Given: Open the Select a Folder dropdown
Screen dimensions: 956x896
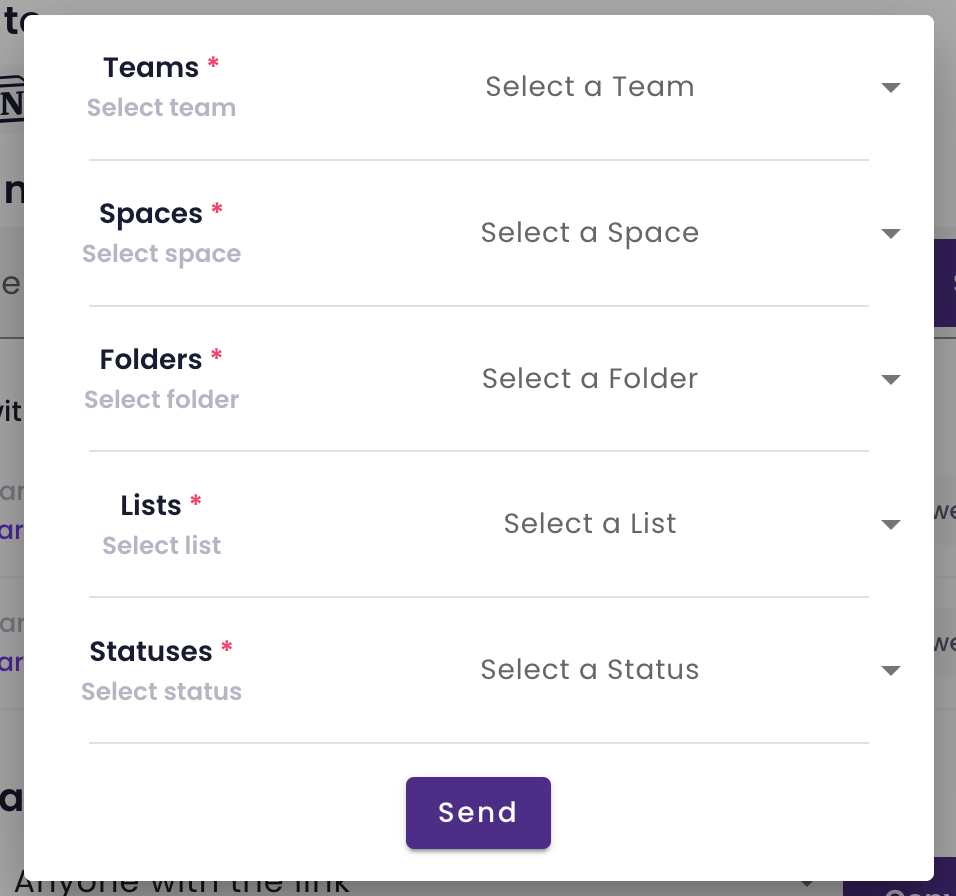Looking at the screenshot, I should pyautogui.click(x=590, y=379).
